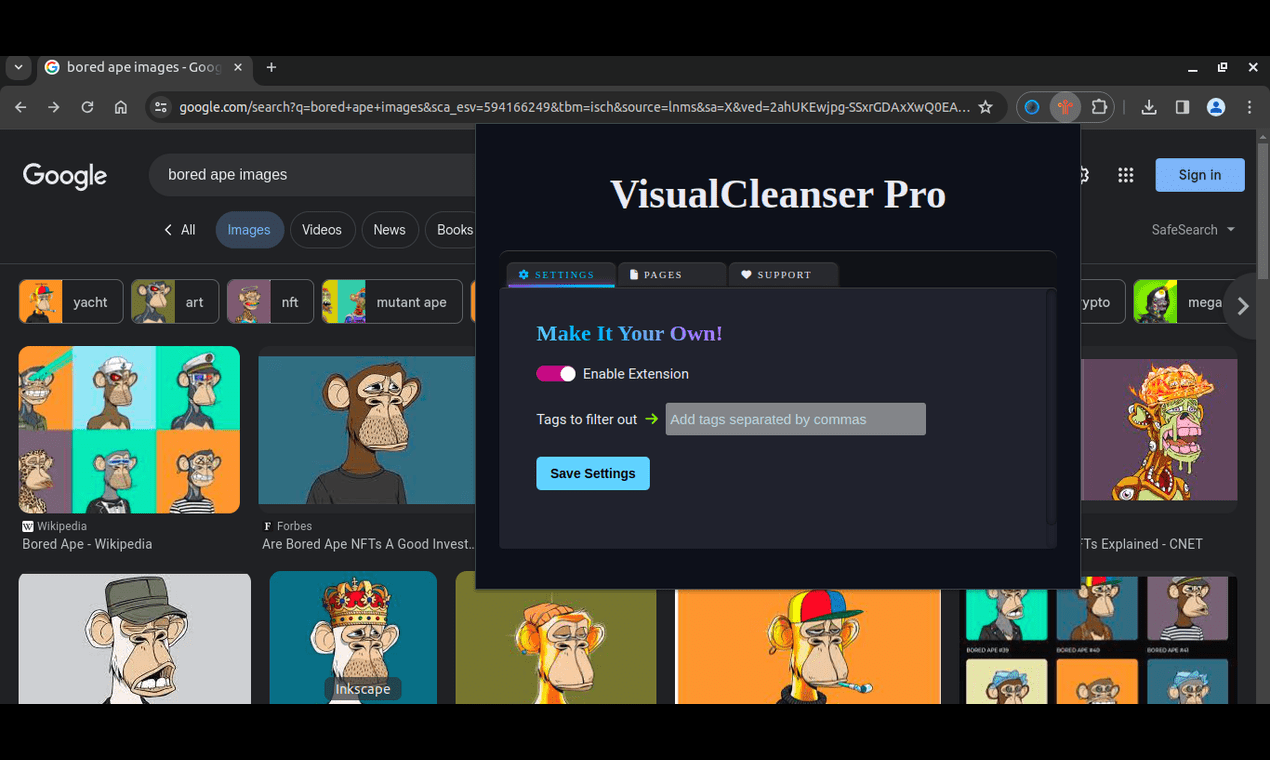
Task: Click the tags to filter out field
Action: click(x=796, y=419)
